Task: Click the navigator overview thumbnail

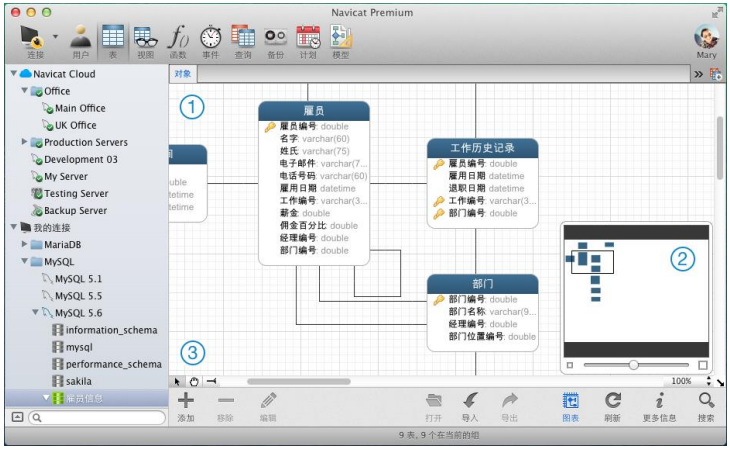Action: [636, 292]
